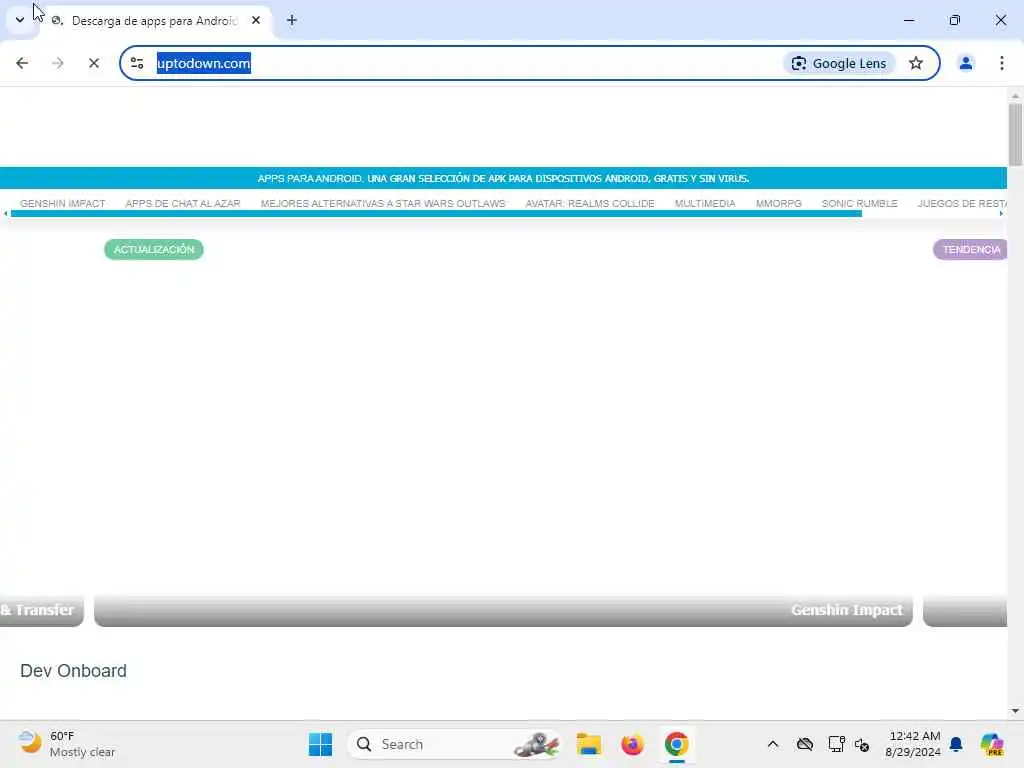This screenshot has width=1024, height=768.
Task: Open GENSHIN IMPACT category link
Action: 63,204
